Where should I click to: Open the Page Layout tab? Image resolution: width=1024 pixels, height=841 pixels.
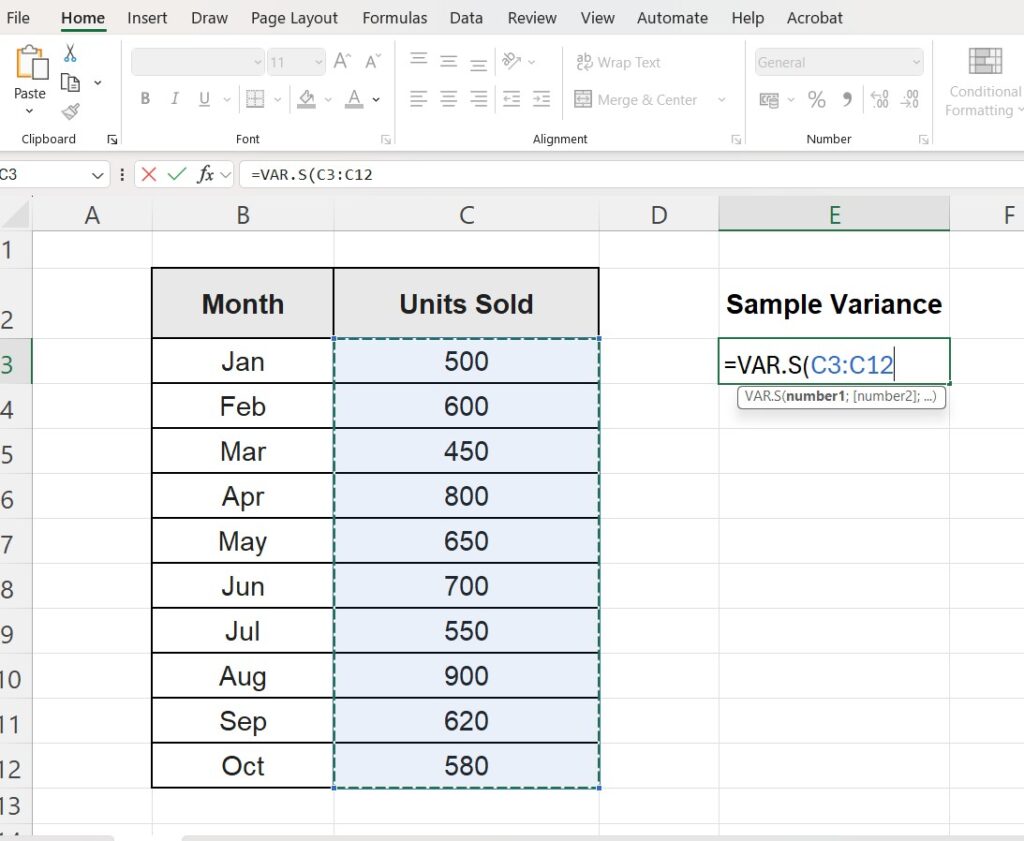point(294,18)
